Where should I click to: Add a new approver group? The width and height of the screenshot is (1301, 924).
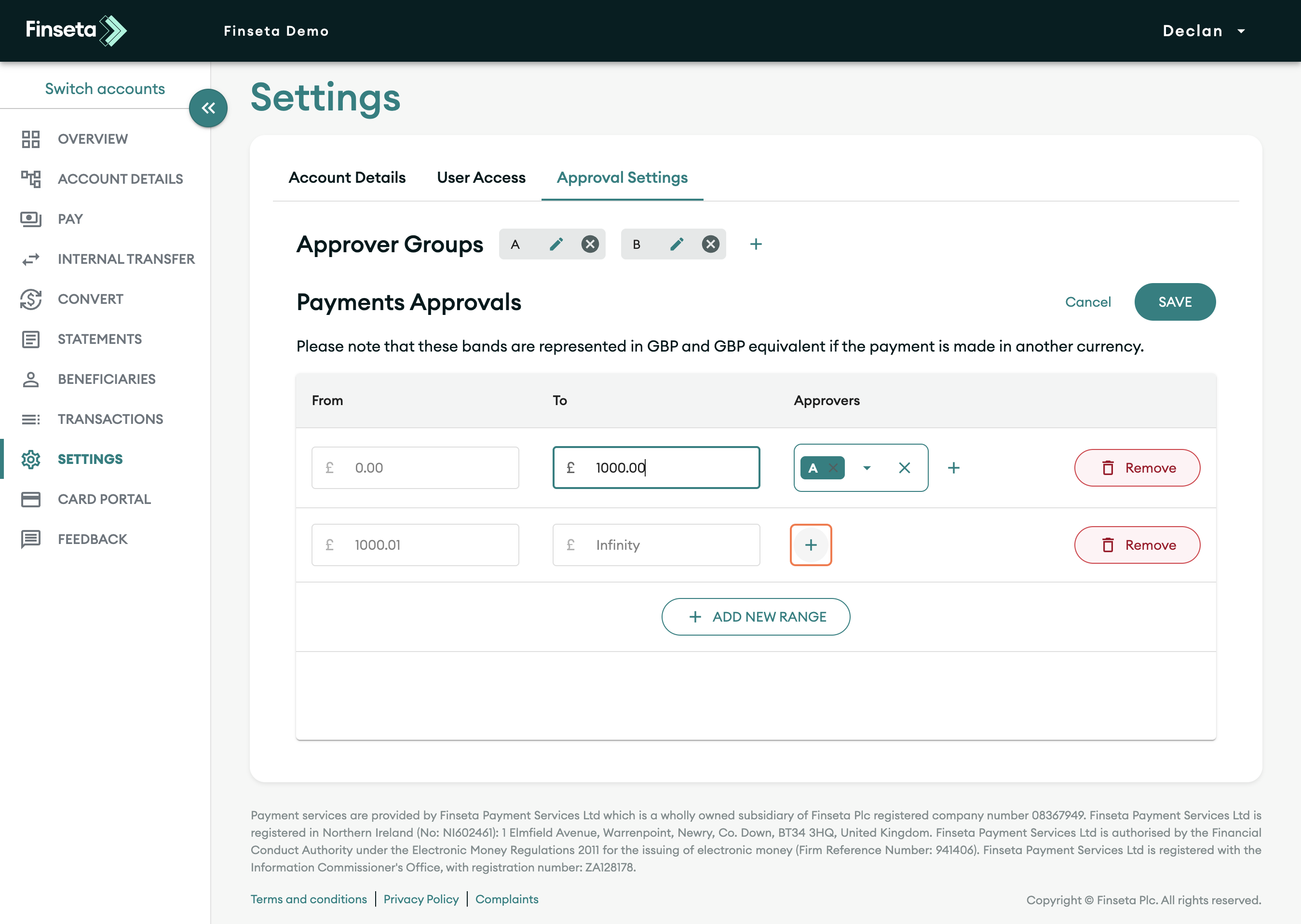(756, 244)
